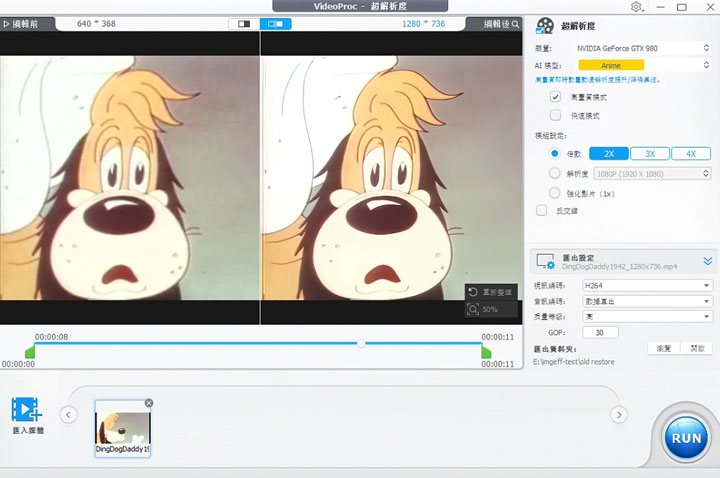
Task: Expand the export settings double chevron
Action: (708, 261)
